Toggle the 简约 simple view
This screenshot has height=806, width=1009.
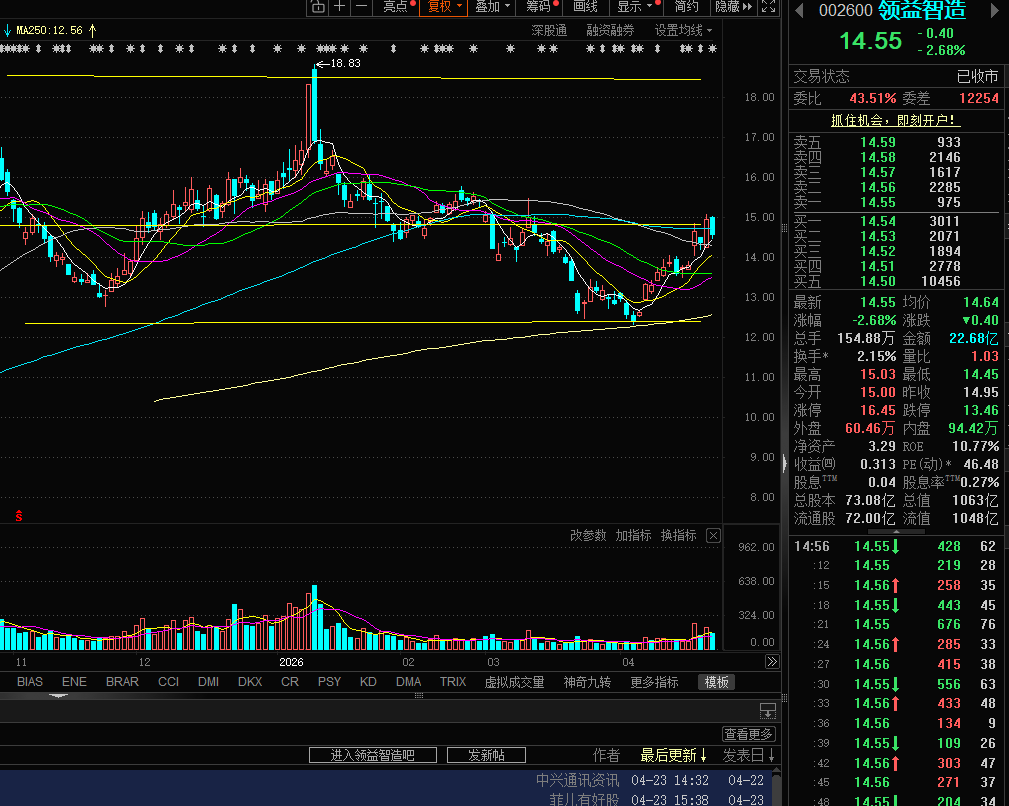[686, 6]
